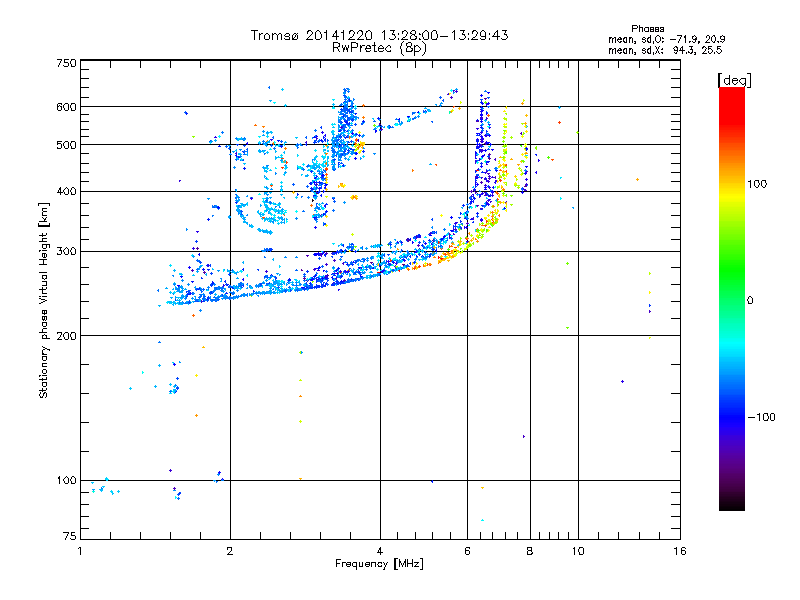Click the 'Phases' header label

[x=647, y=29]
